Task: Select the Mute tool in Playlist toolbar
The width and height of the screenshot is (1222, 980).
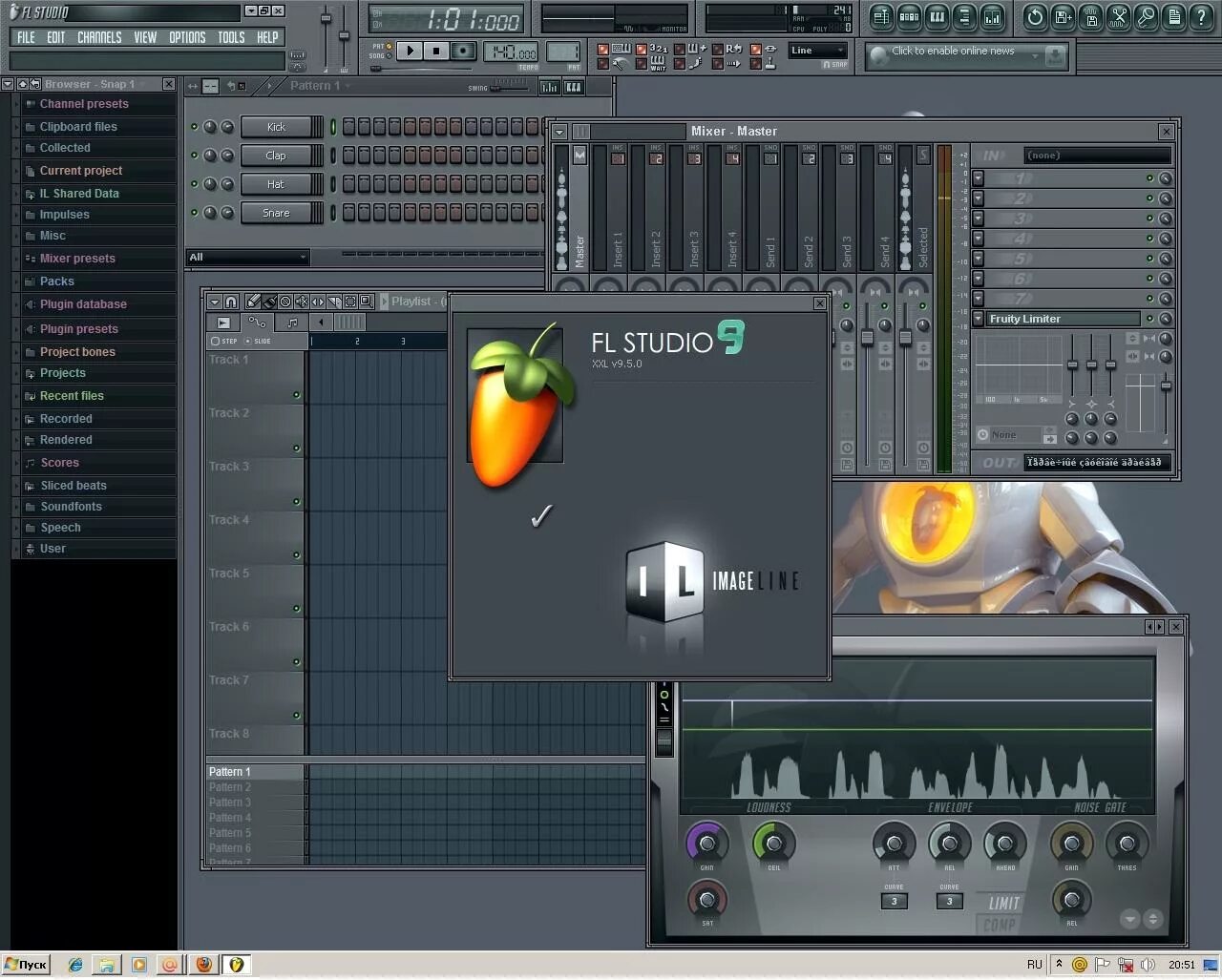Action: [x=302, y=302]
